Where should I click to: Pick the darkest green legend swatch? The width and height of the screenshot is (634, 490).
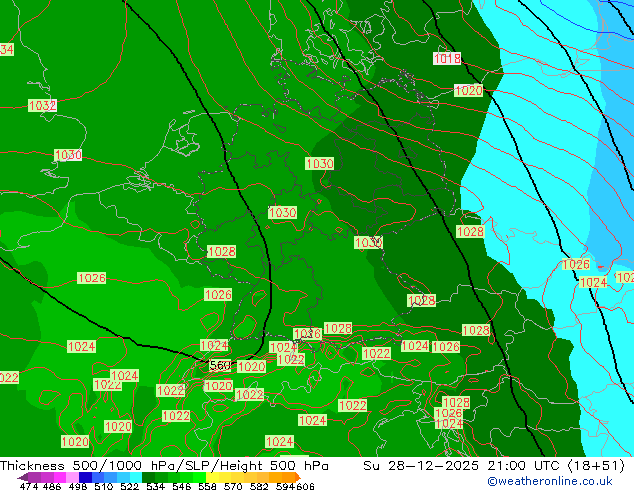(x=148, y=477)
